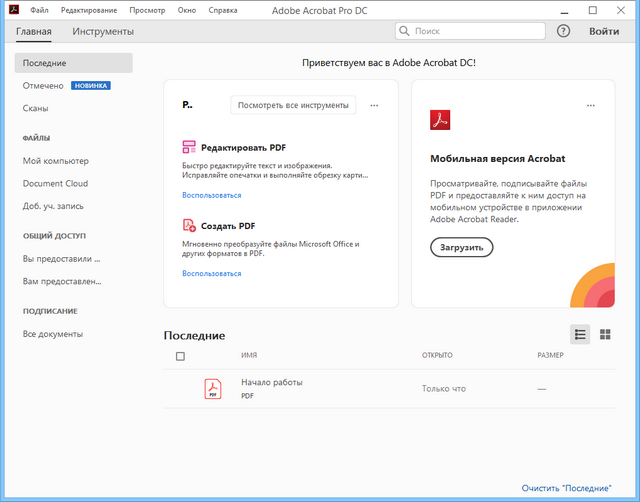The height and width of the screenshot is (502, 640).
Task: Switch to the Инструменты tab
Action: click(x=103, y=31)
